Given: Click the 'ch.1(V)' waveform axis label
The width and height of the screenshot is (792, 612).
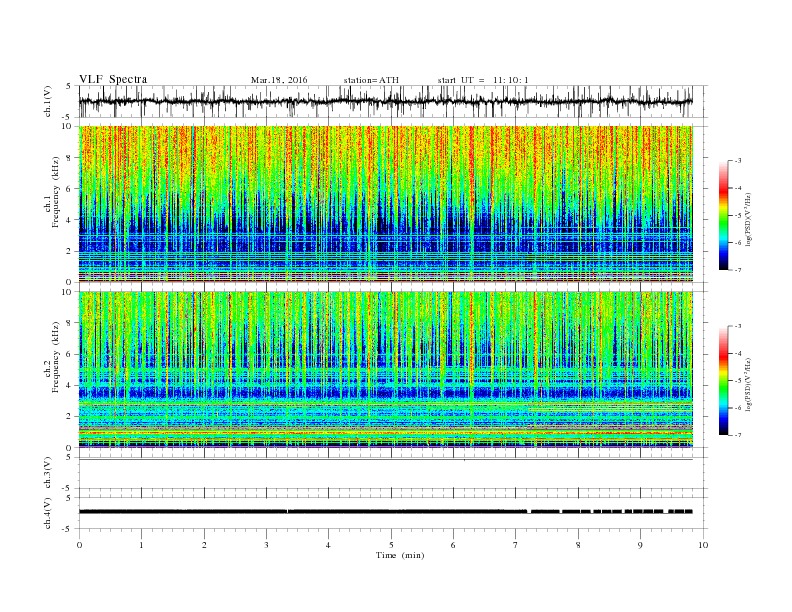Looking at the screenshot, I should click(48, 101).
